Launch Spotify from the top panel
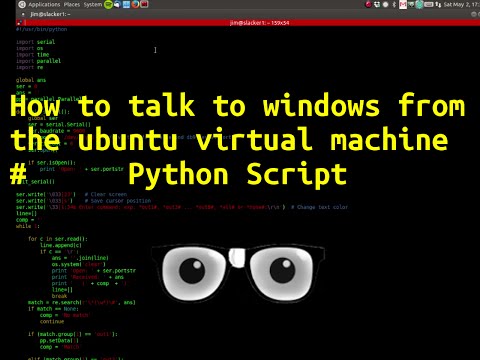 coord(108,4)
